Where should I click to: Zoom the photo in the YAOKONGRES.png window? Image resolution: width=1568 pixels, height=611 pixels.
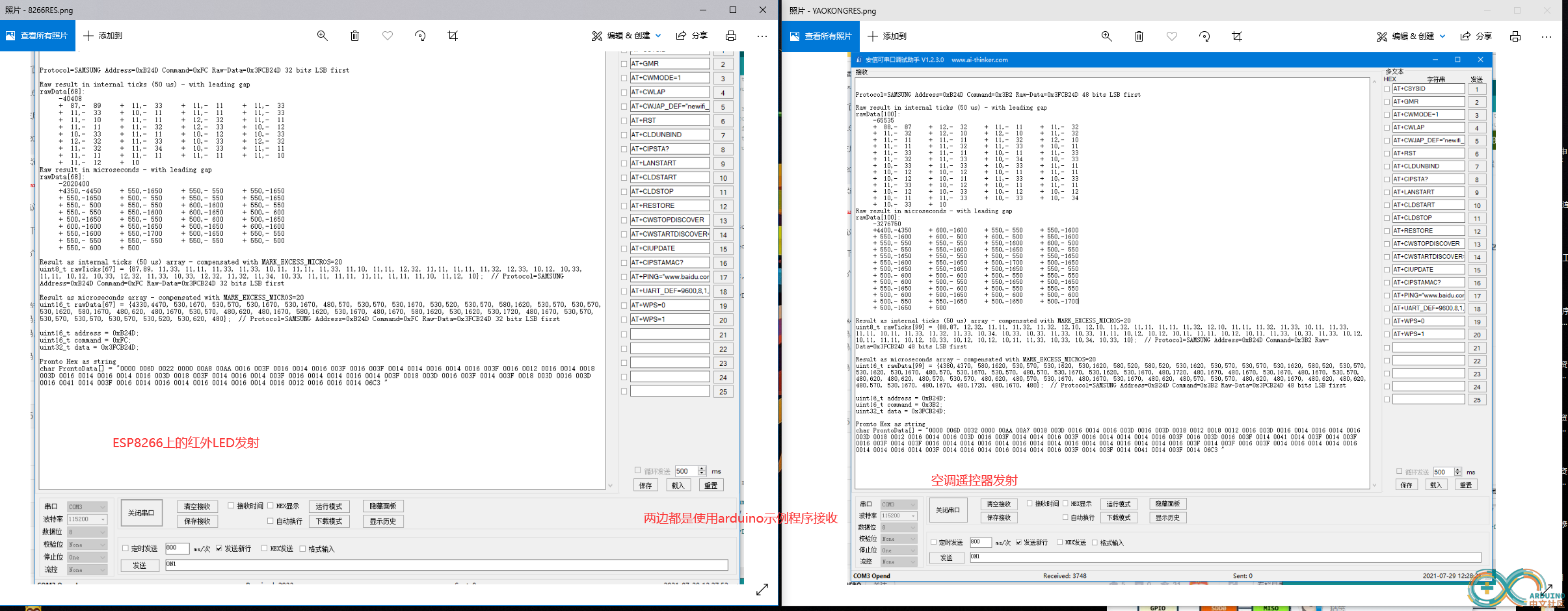(x=1106, y=36)
